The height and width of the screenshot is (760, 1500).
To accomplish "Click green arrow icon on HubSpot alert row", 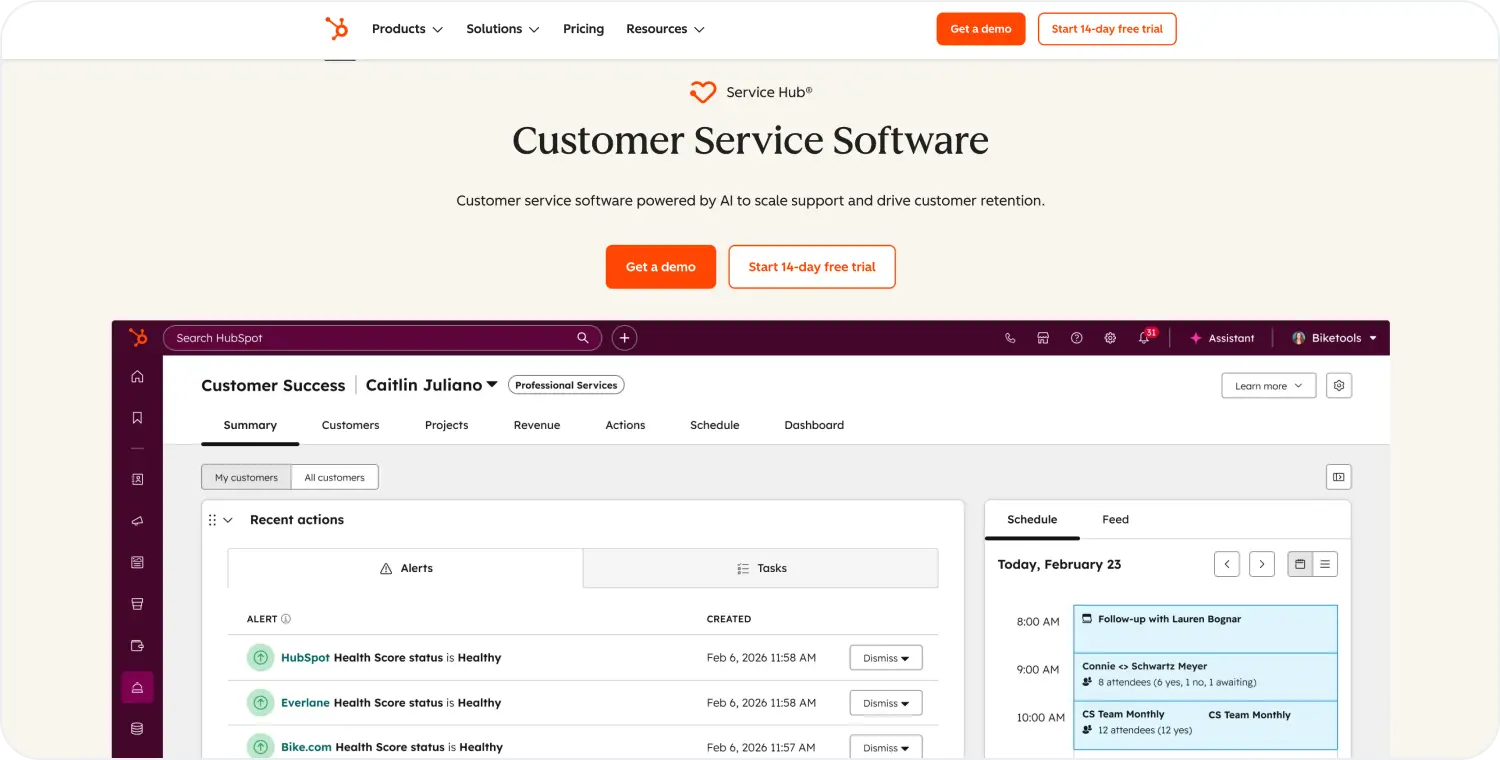I will click(x=260, y=658).
